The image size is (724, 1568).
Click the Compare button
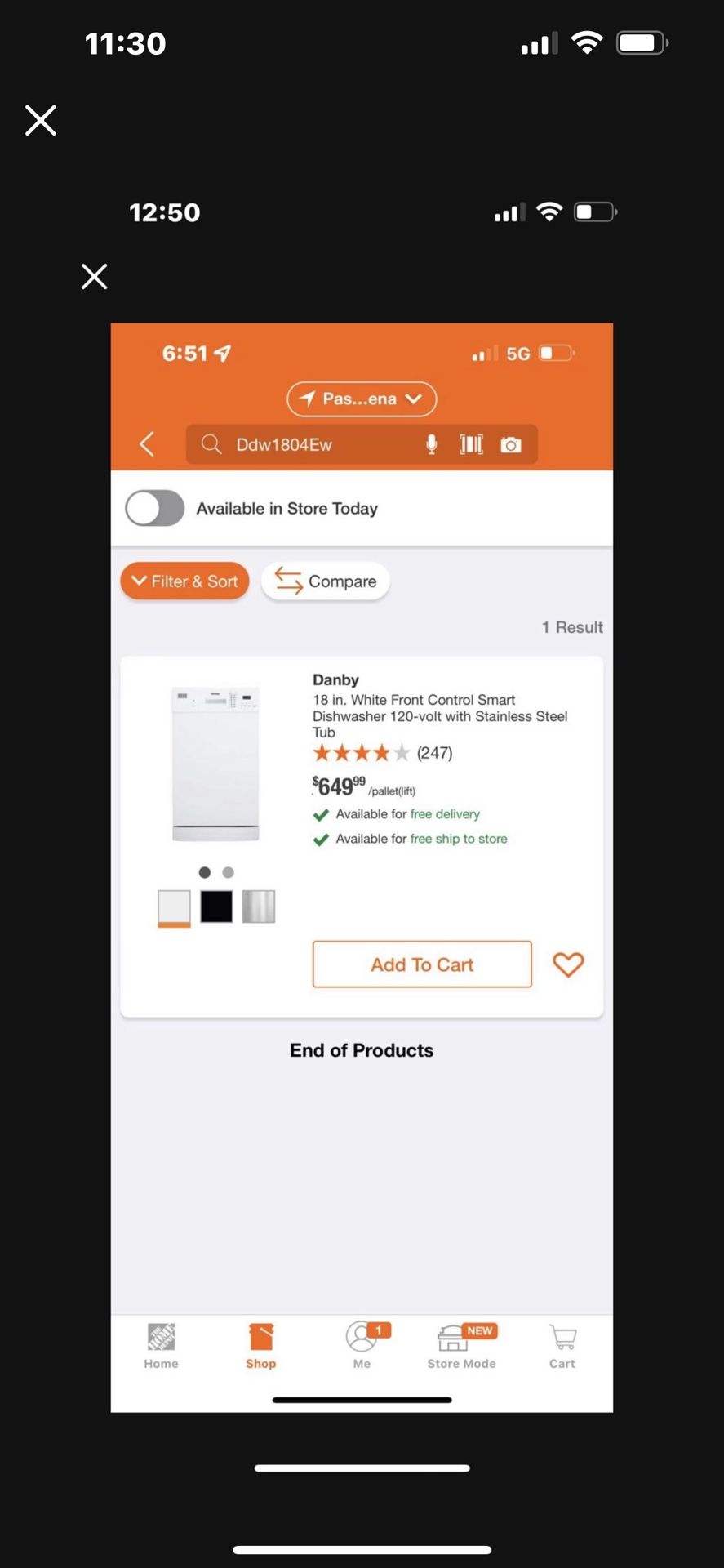point(326,581)
